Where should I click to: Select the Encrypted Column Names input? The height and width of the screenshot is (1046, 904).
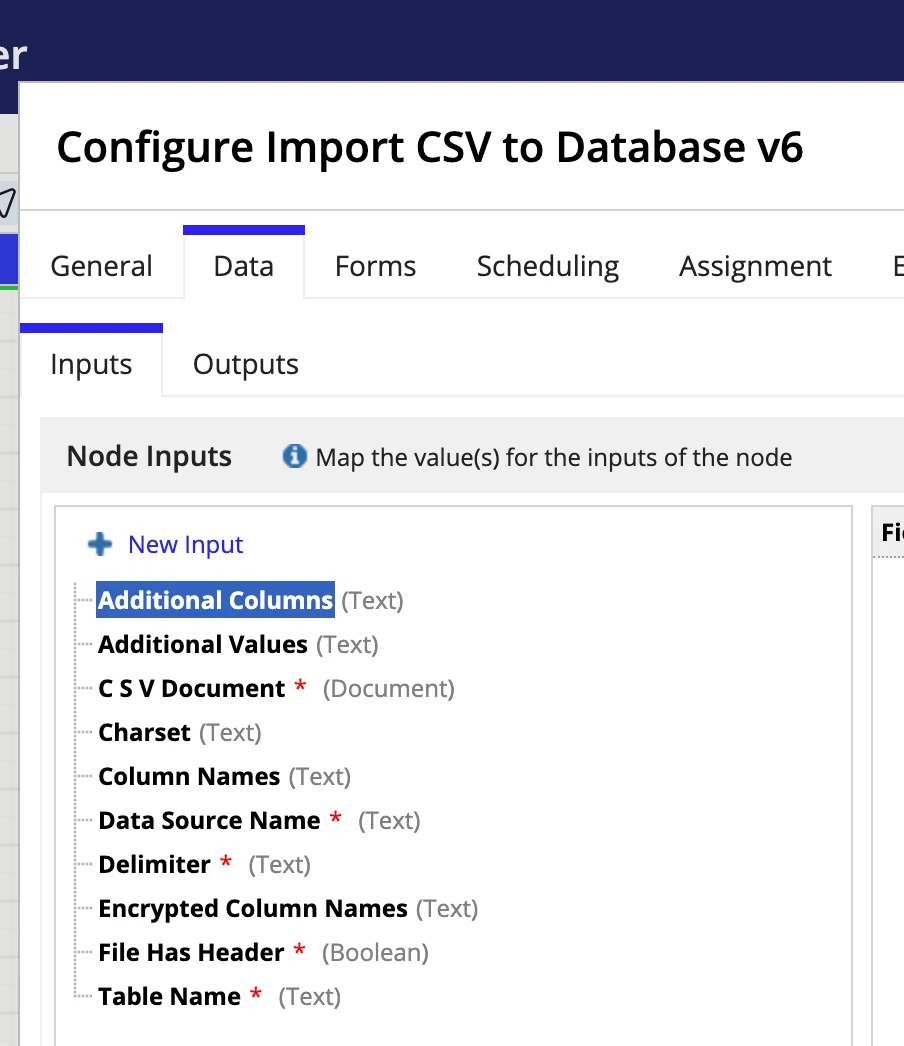pyautogui.click(x=253, y=909)
